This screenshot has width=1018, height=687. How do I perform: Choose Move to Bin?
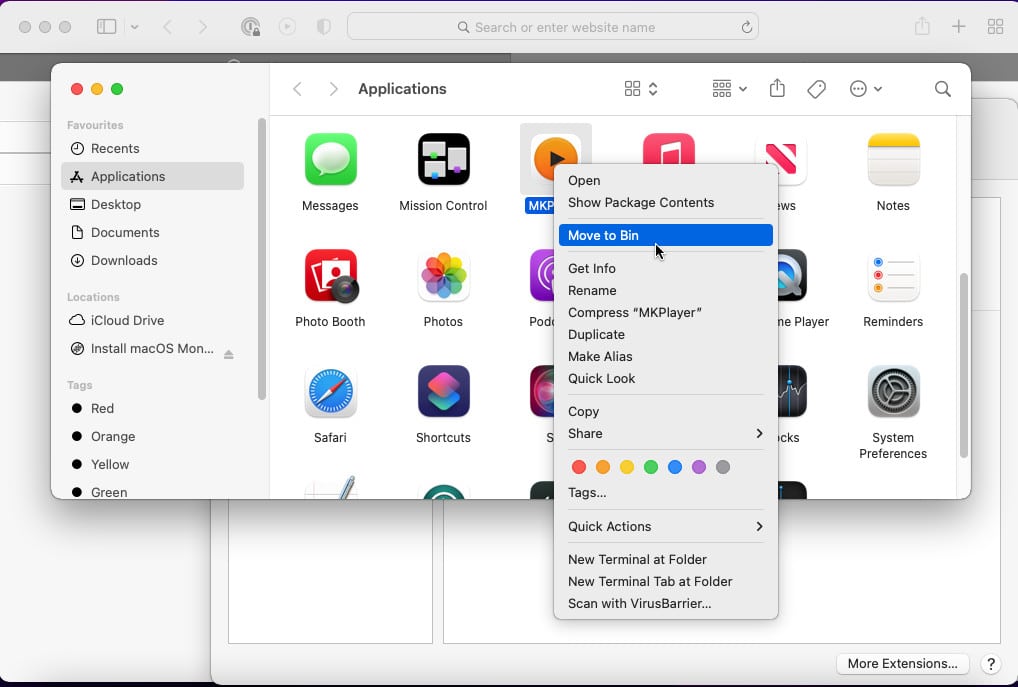[x=665, y=235]
